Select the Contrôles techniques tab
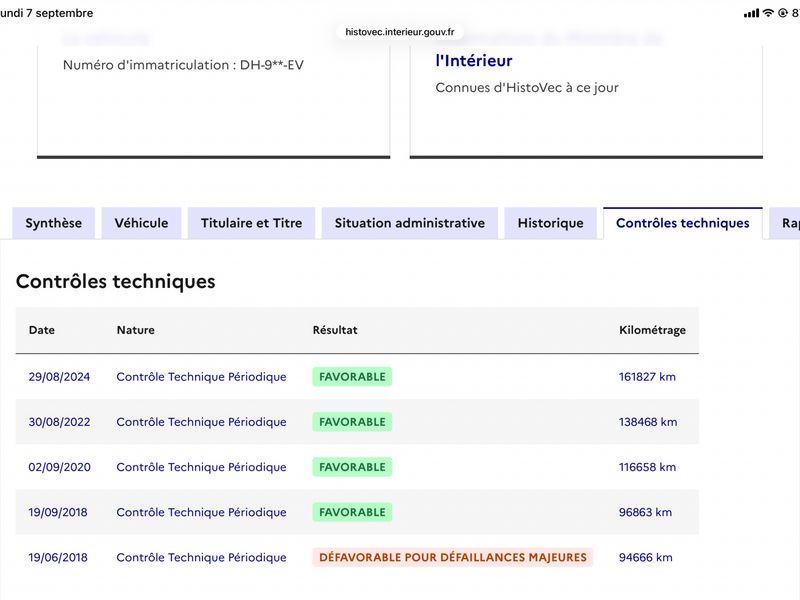800x600 pixels. [x=683, y=223]
